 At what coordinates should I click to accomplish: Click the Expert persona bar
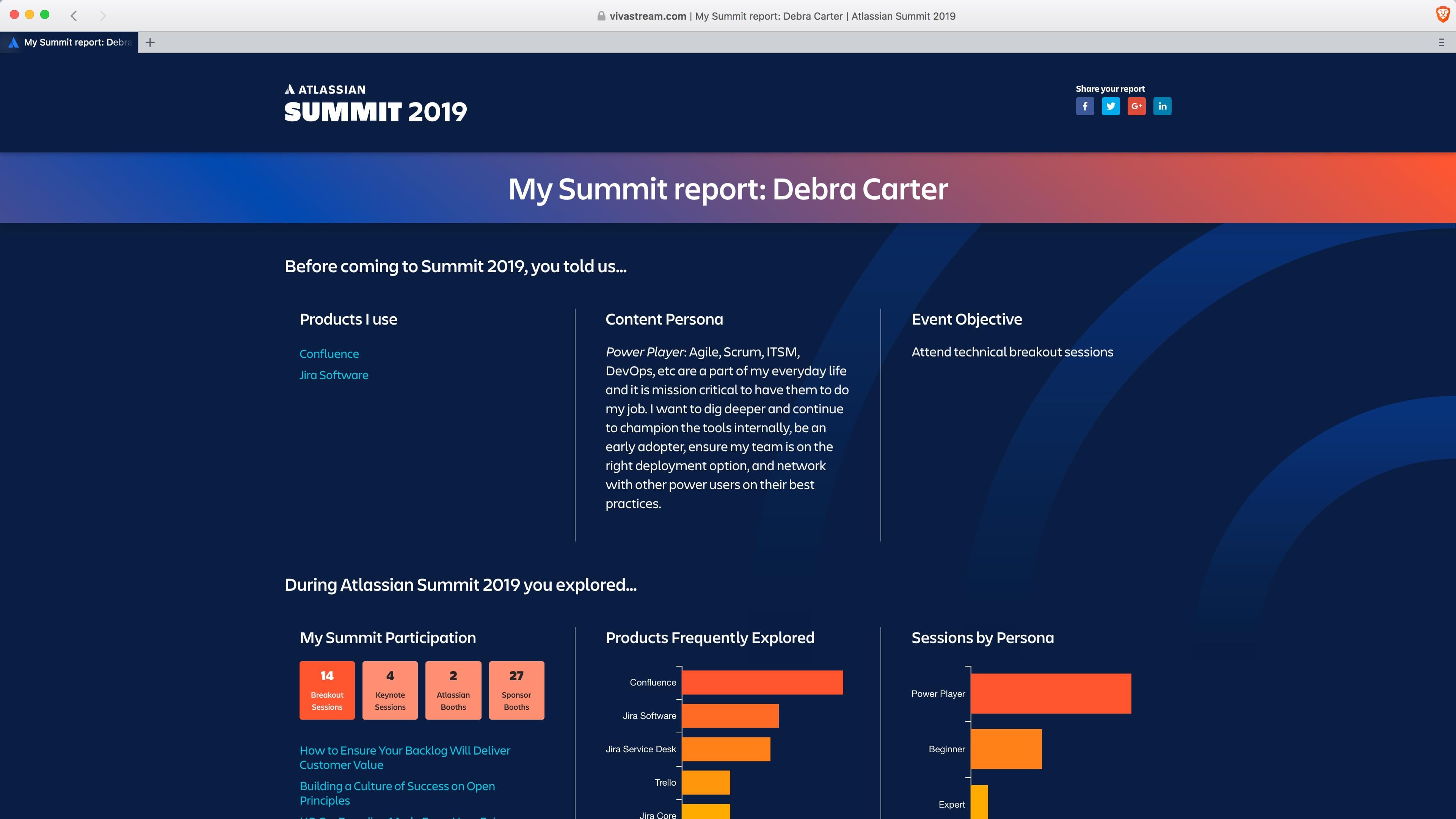pos(979,802)
